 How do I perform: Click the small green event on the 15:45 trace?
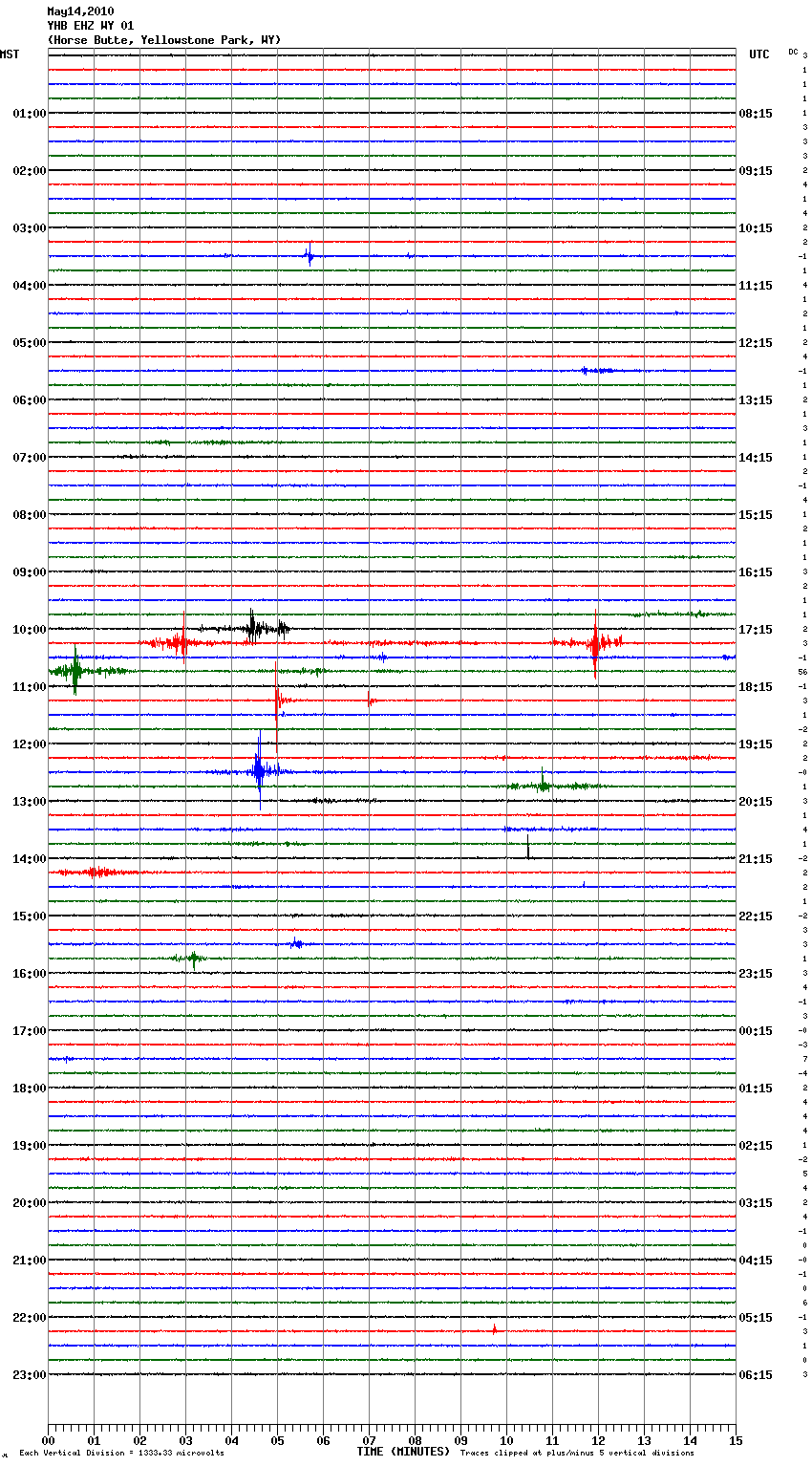coord(193,959)
